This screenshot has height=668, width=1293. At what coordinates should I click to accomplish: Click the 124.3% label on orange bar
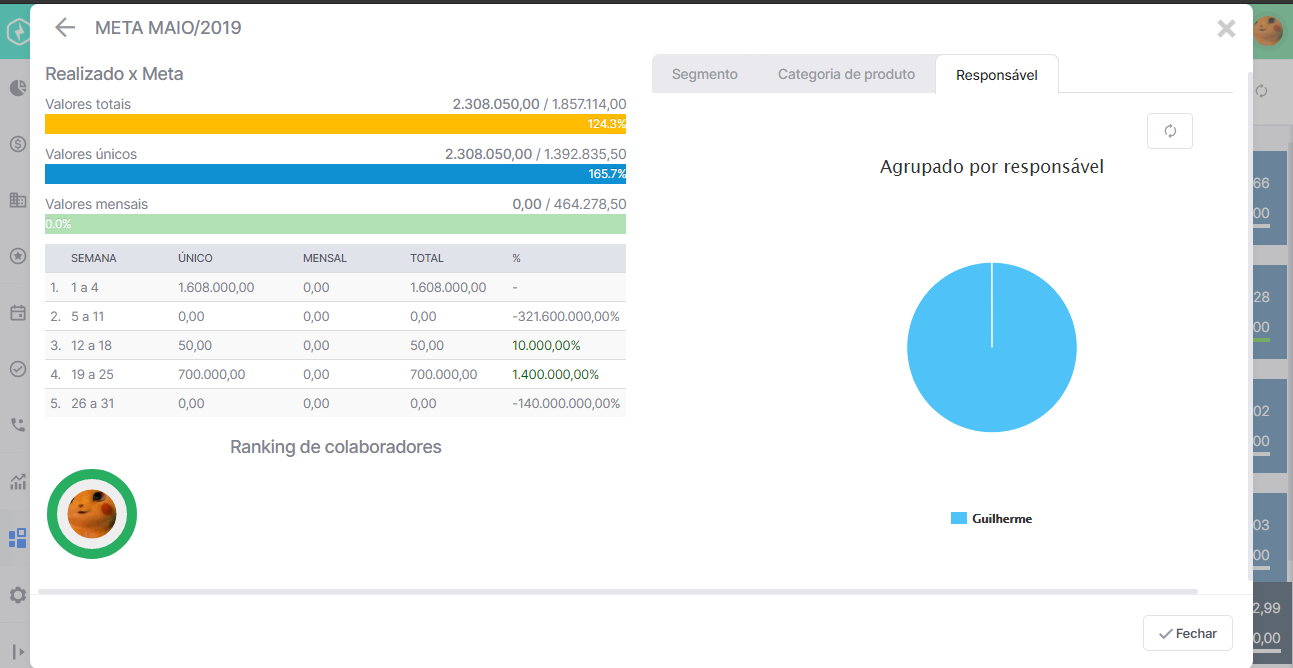607,124
